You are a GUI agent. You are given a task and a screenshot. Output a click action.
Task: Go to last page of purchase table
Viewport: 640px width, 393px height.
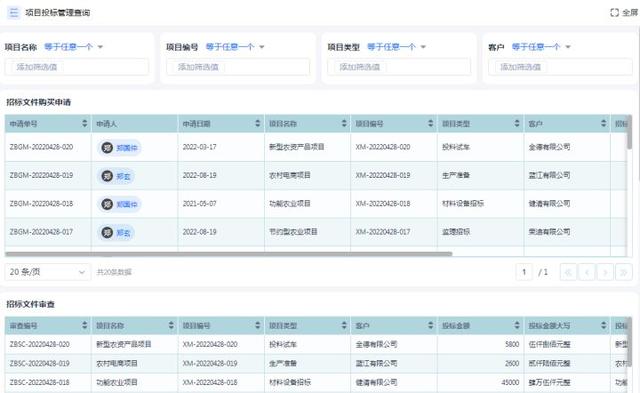624,272
